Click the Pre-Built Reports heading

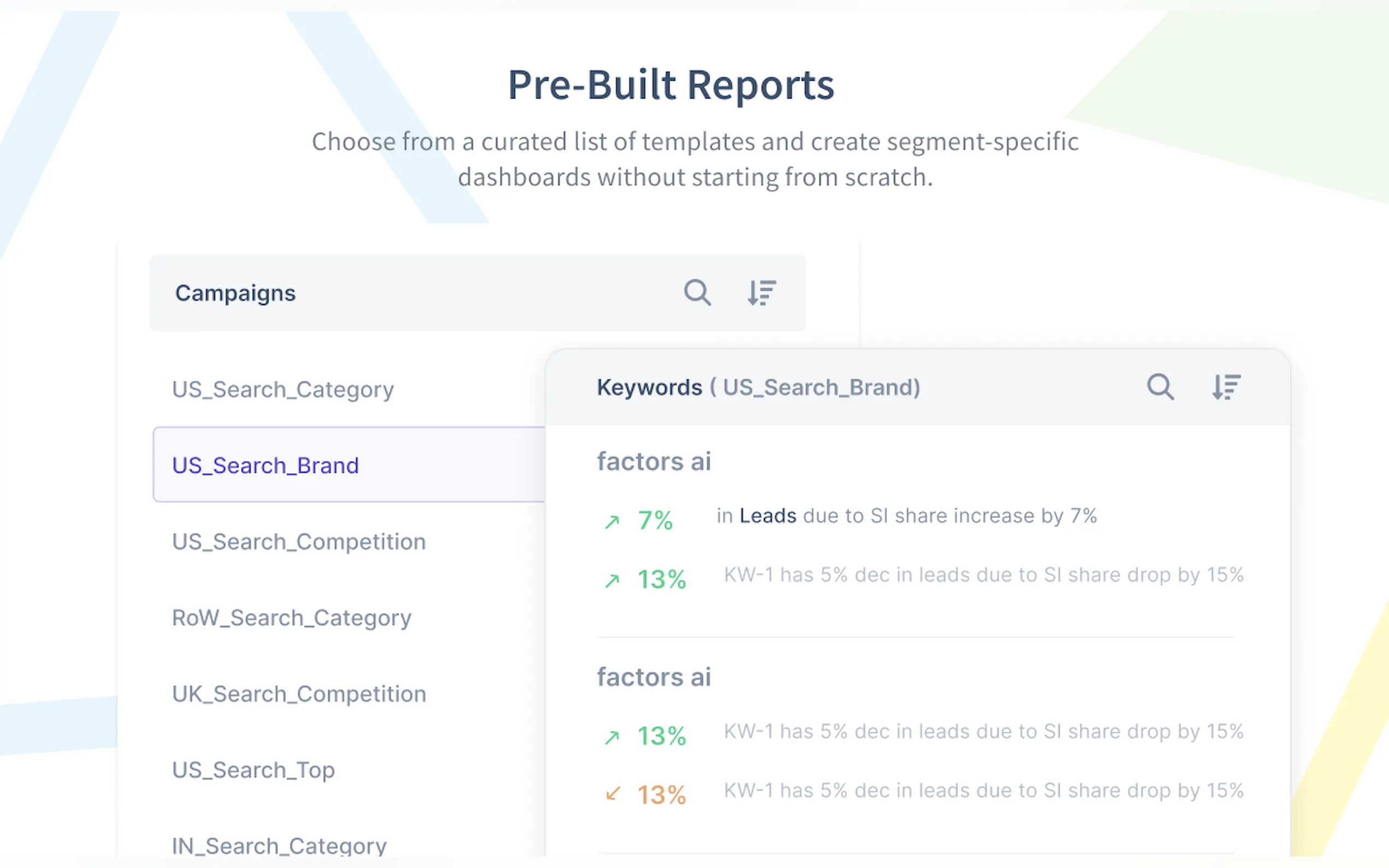(670, 85)
